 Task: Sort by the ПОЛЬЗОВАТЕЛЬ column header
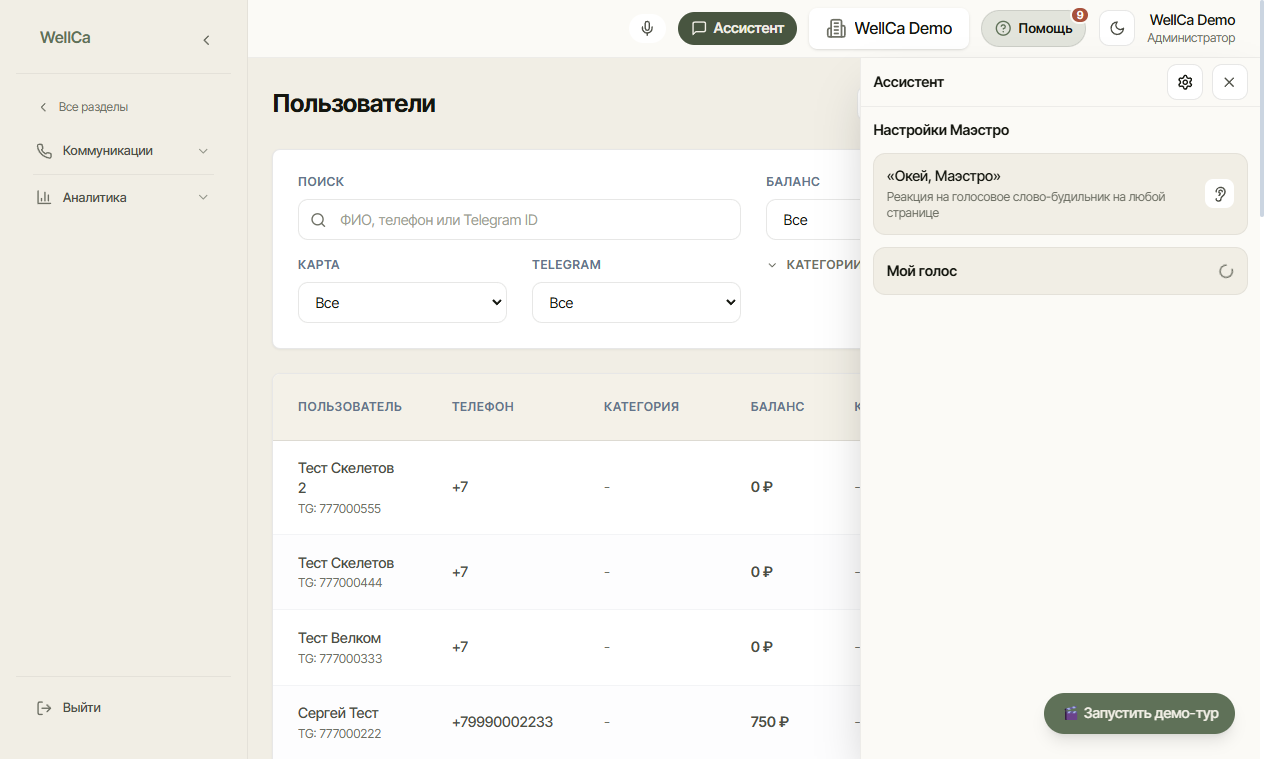tap(350, 407)
